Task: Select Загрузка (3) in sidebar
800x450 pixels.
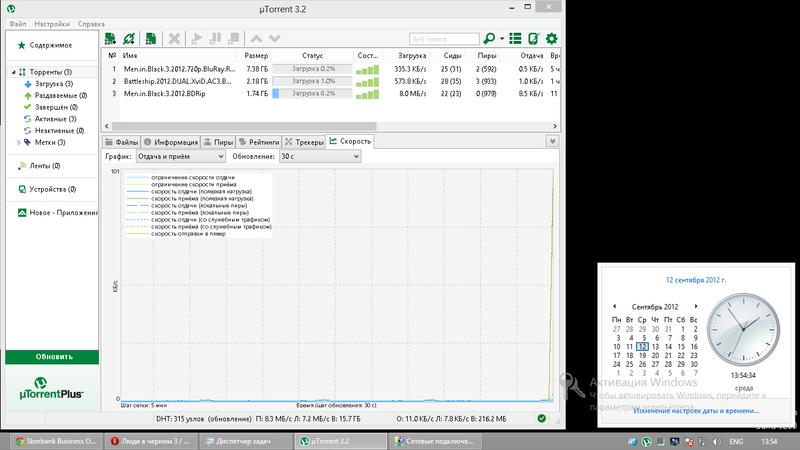Action: [x=54, y=84]
